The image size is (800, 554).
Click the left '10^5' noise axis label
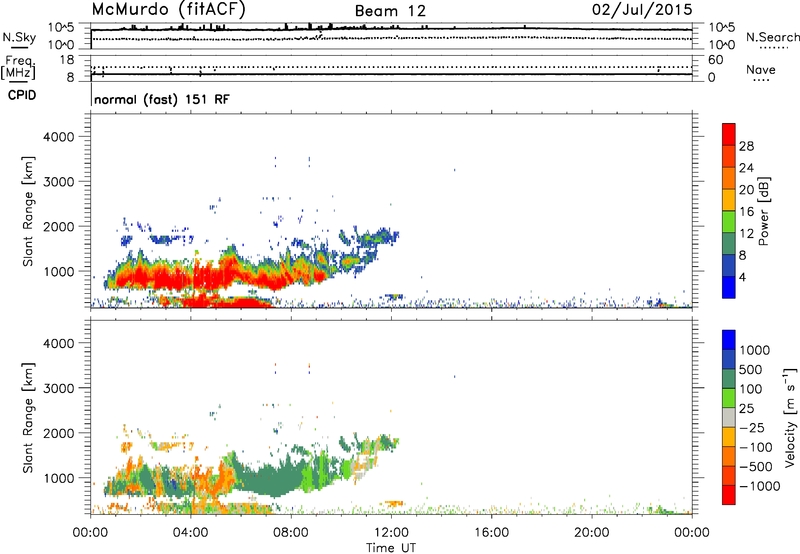pos(61,27)
